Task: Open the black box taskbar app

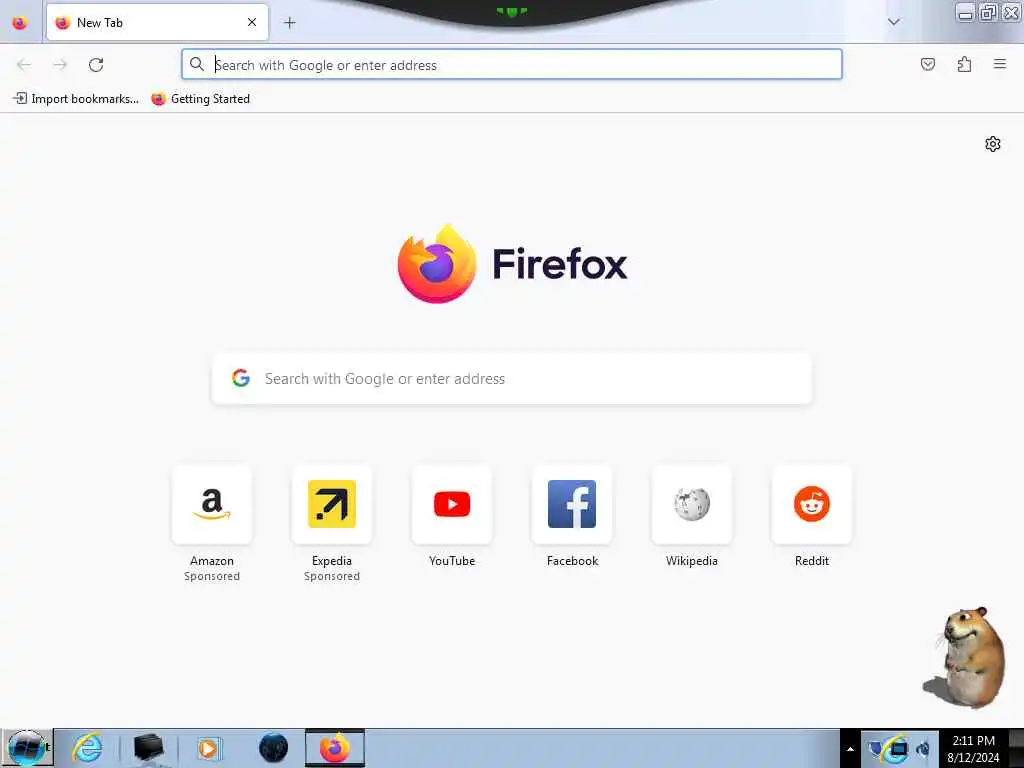Action: (148, 748)
